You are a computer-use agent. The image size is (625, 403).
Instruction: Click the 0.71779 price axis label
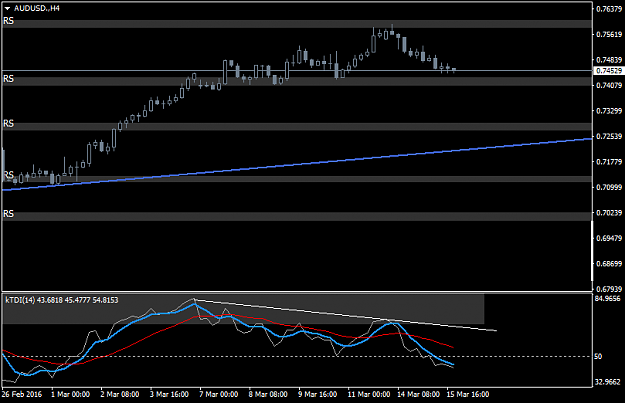point(609,162)
